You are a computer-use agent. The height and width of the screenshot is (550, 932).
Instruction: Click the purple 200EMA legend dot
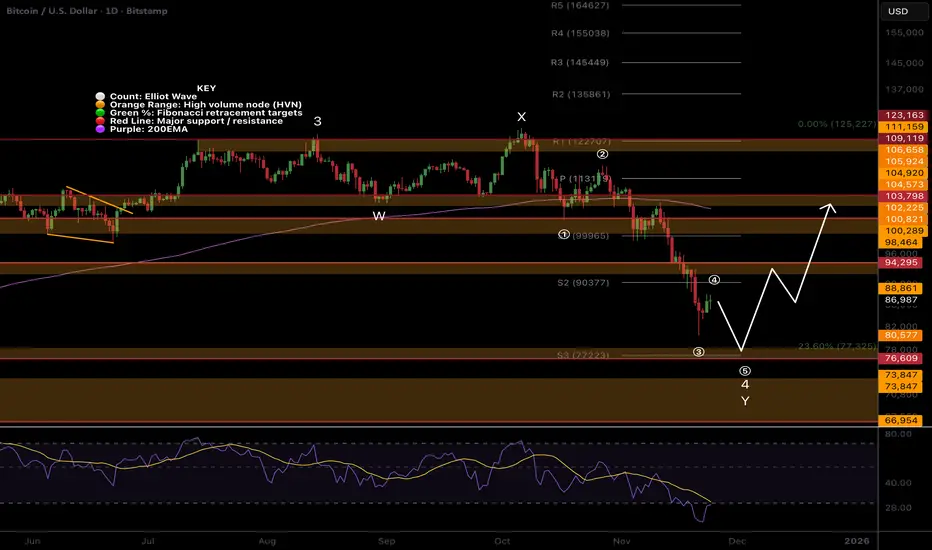(100, 129)
